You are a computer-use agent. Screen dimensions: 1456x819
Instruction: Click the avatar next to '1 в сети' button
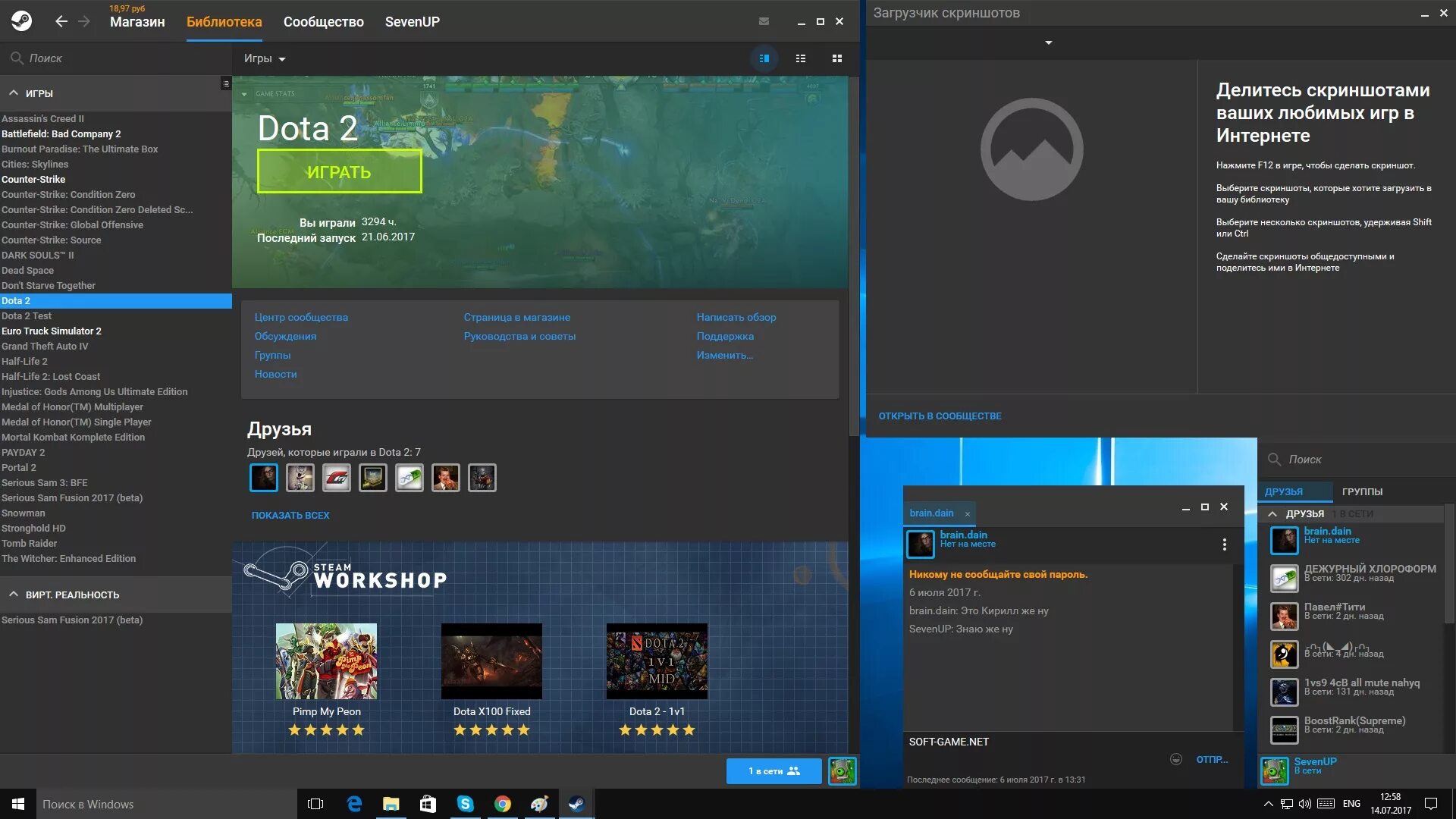(x=843, y=771)
